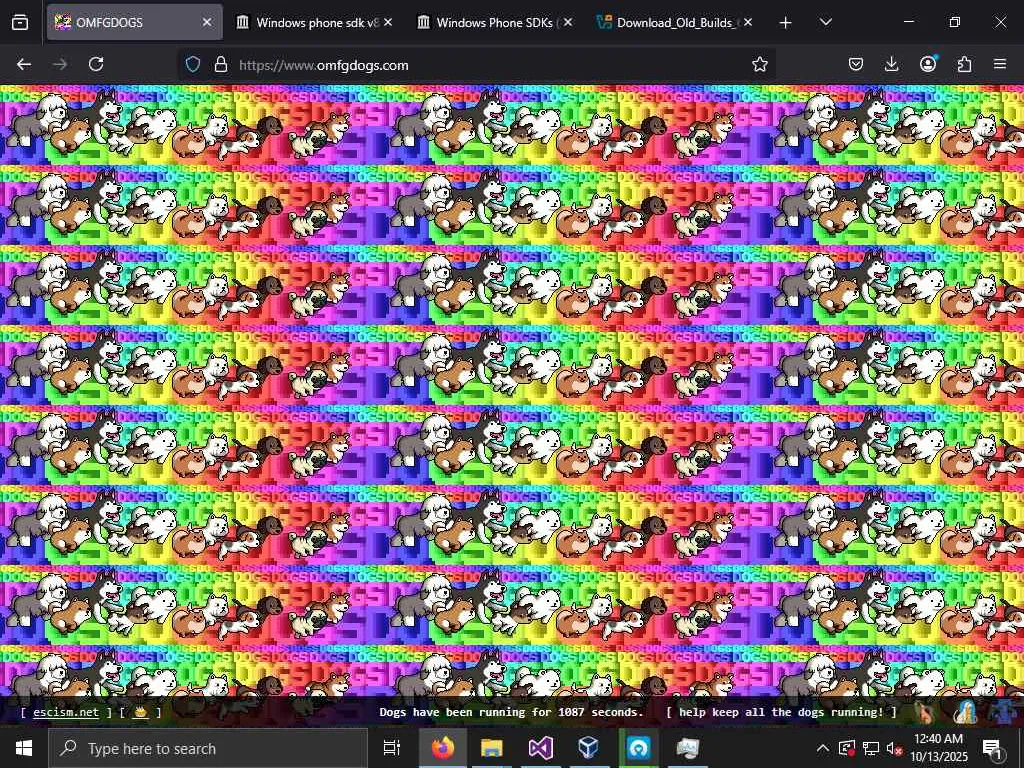This screenshot has width=1024, height=768.
Task: Open the monitor app on the taskbar
Action: 687,748
